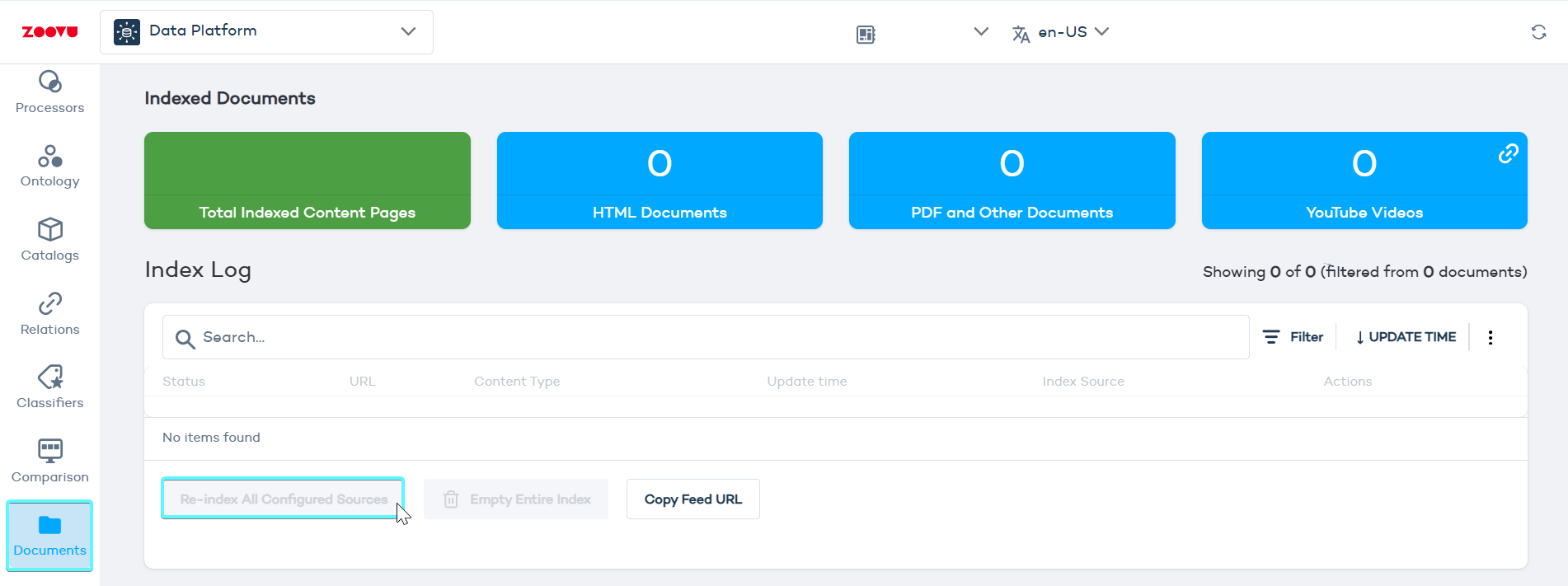The image size is (1568, 586).
Task: Open the en-US language dropdown
Action: (1061, 32)
